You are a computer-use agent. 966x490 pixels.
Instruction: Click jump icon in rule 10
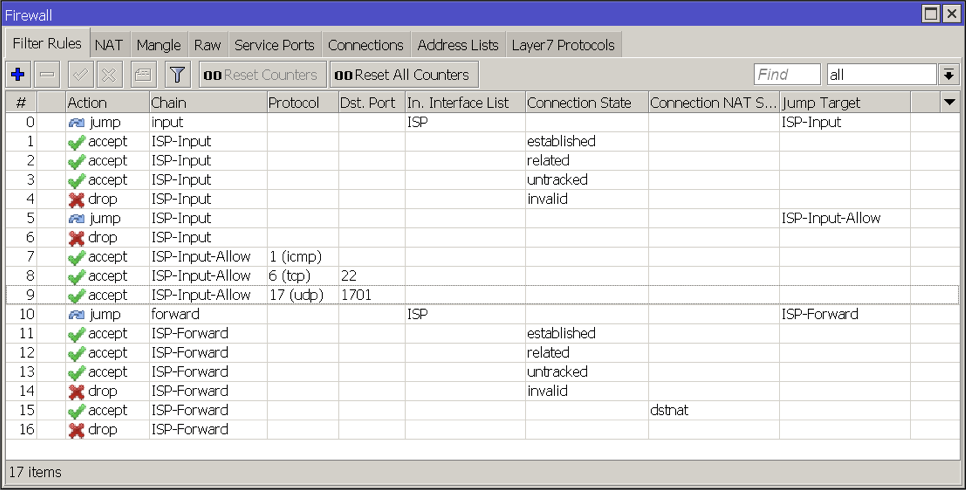click(76, 314)
